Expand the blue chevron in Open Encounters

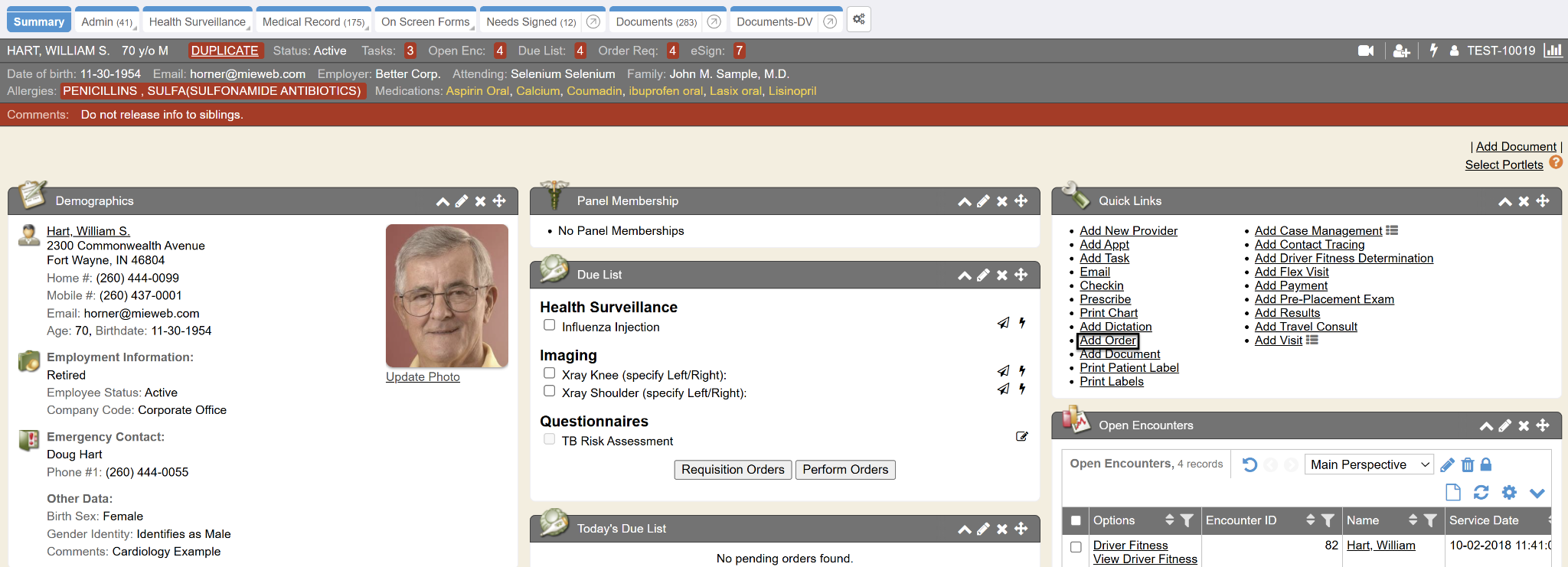[x=1537, y=493]
